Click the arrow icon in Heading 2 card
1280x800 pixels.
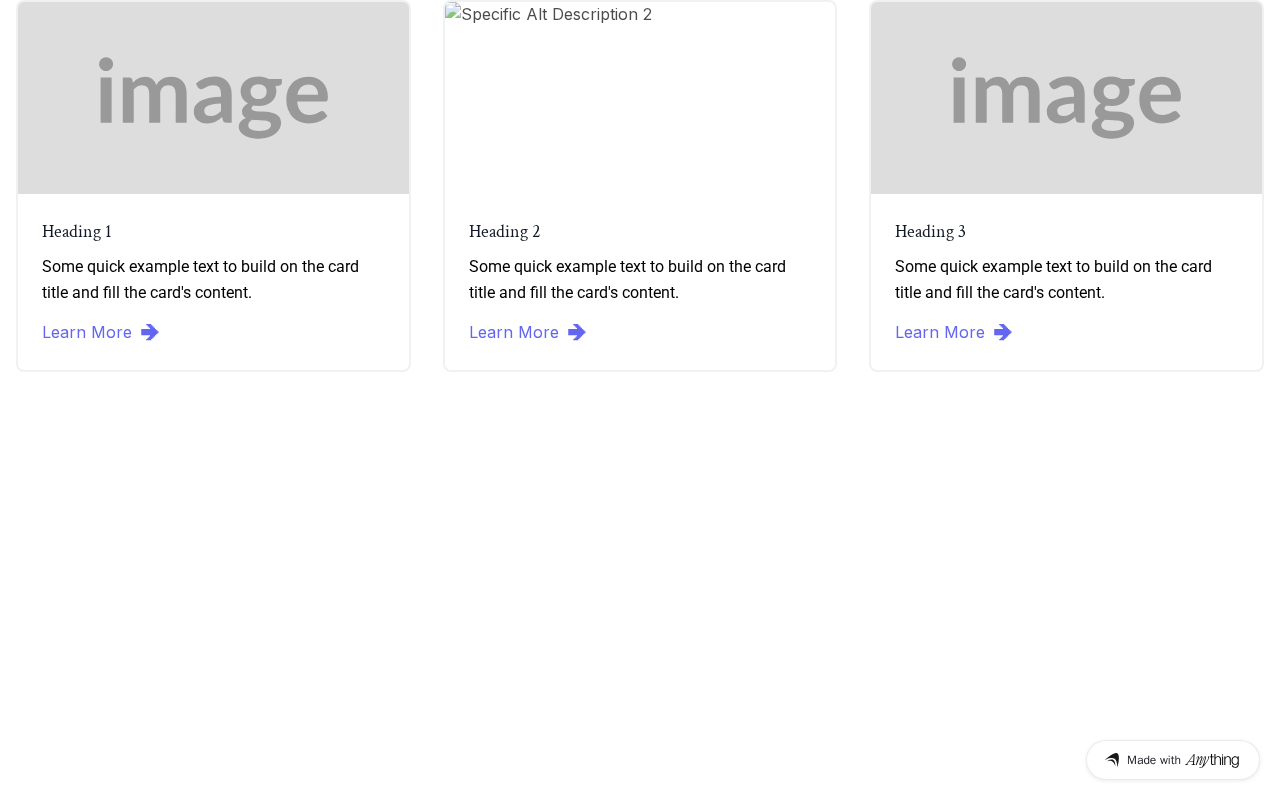[577, 332]
